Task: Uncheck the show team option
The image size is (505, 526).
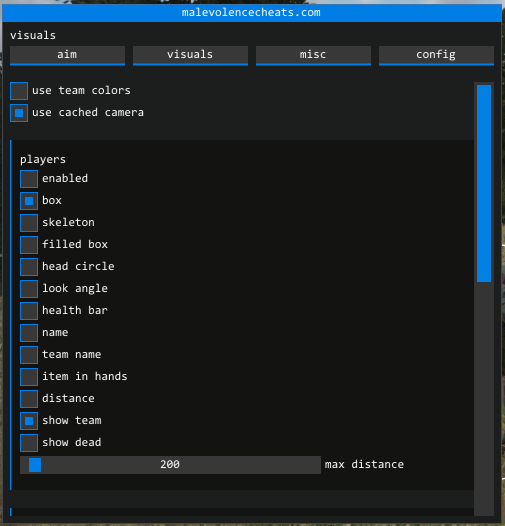Action: (x=29, y=421)
